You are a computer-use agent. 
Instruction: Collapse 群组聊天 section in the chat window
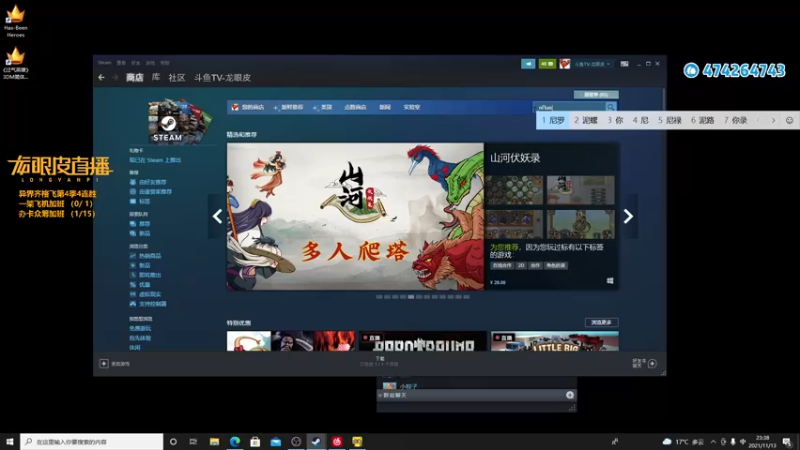click(380, 395)
